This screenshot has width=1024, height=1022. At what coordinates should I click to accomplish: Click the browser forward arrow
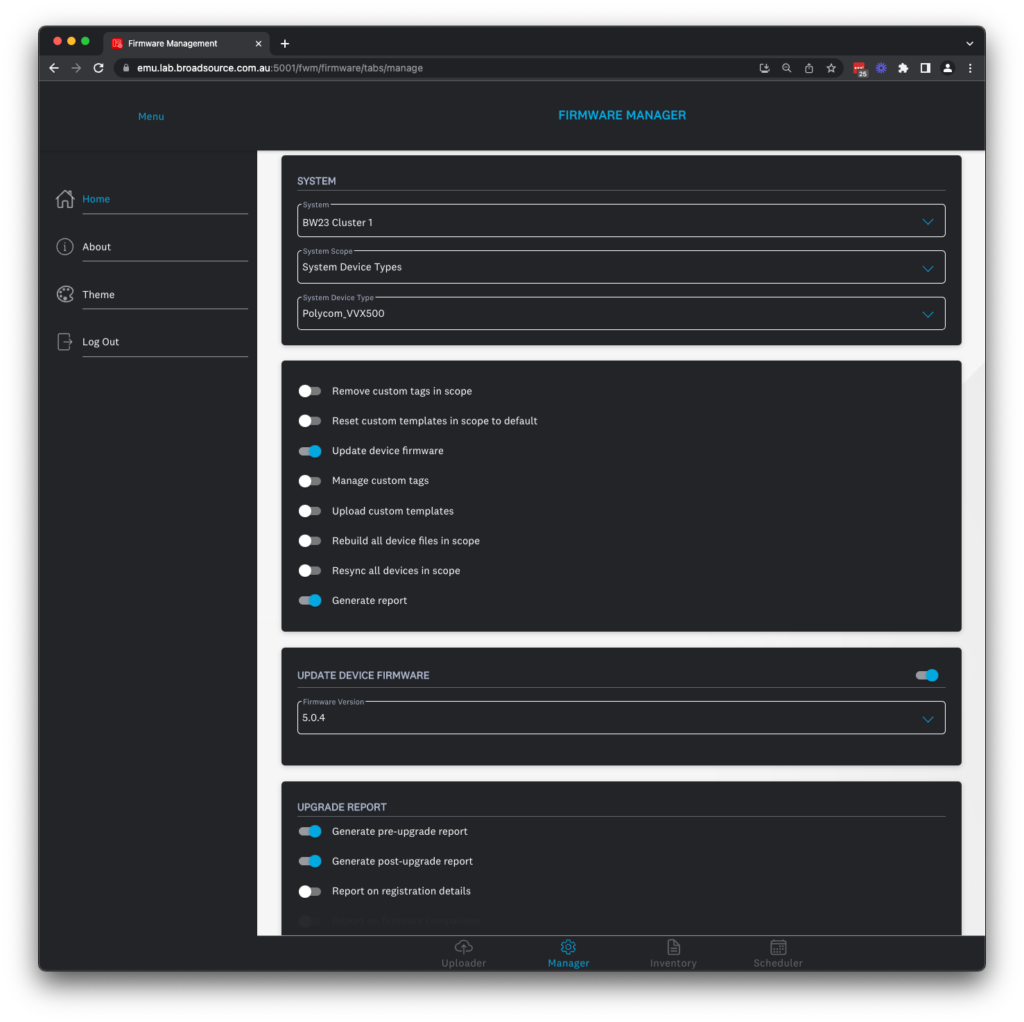[76, 68]
